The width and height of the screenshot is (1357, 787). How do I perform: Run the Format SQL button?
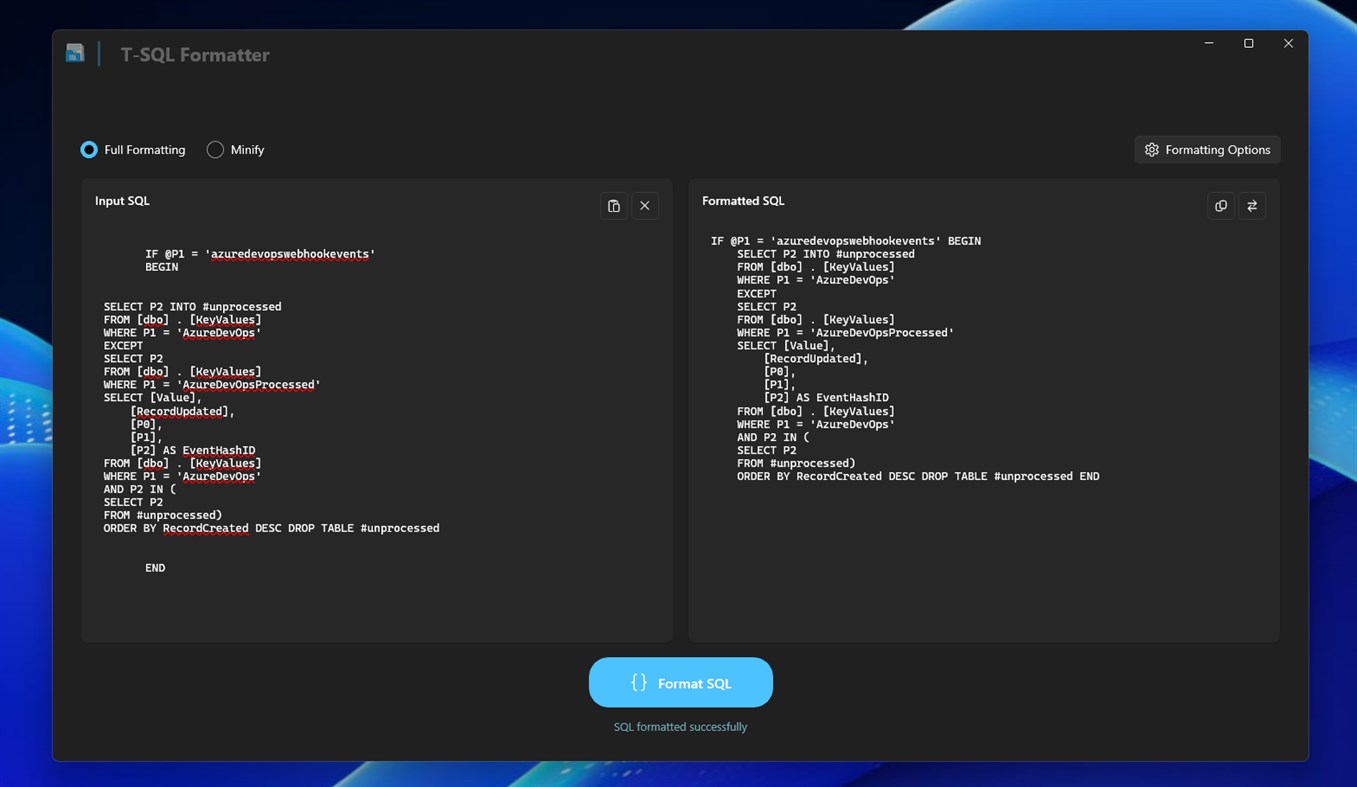[681, 682]
